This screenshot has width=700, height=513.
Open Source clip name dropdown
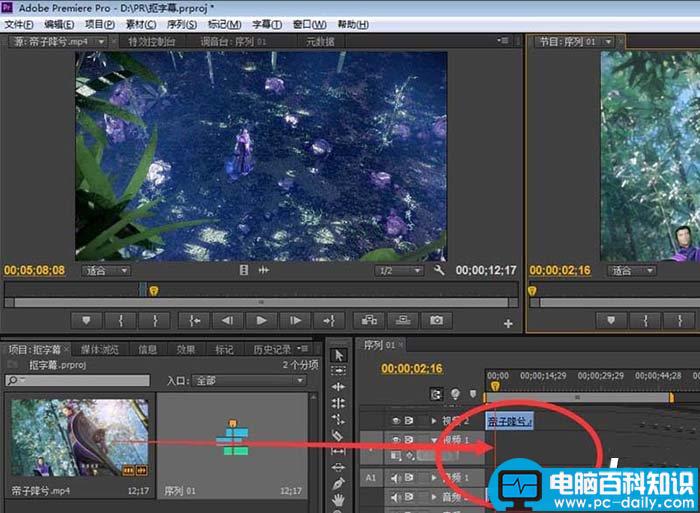point(102,42)
